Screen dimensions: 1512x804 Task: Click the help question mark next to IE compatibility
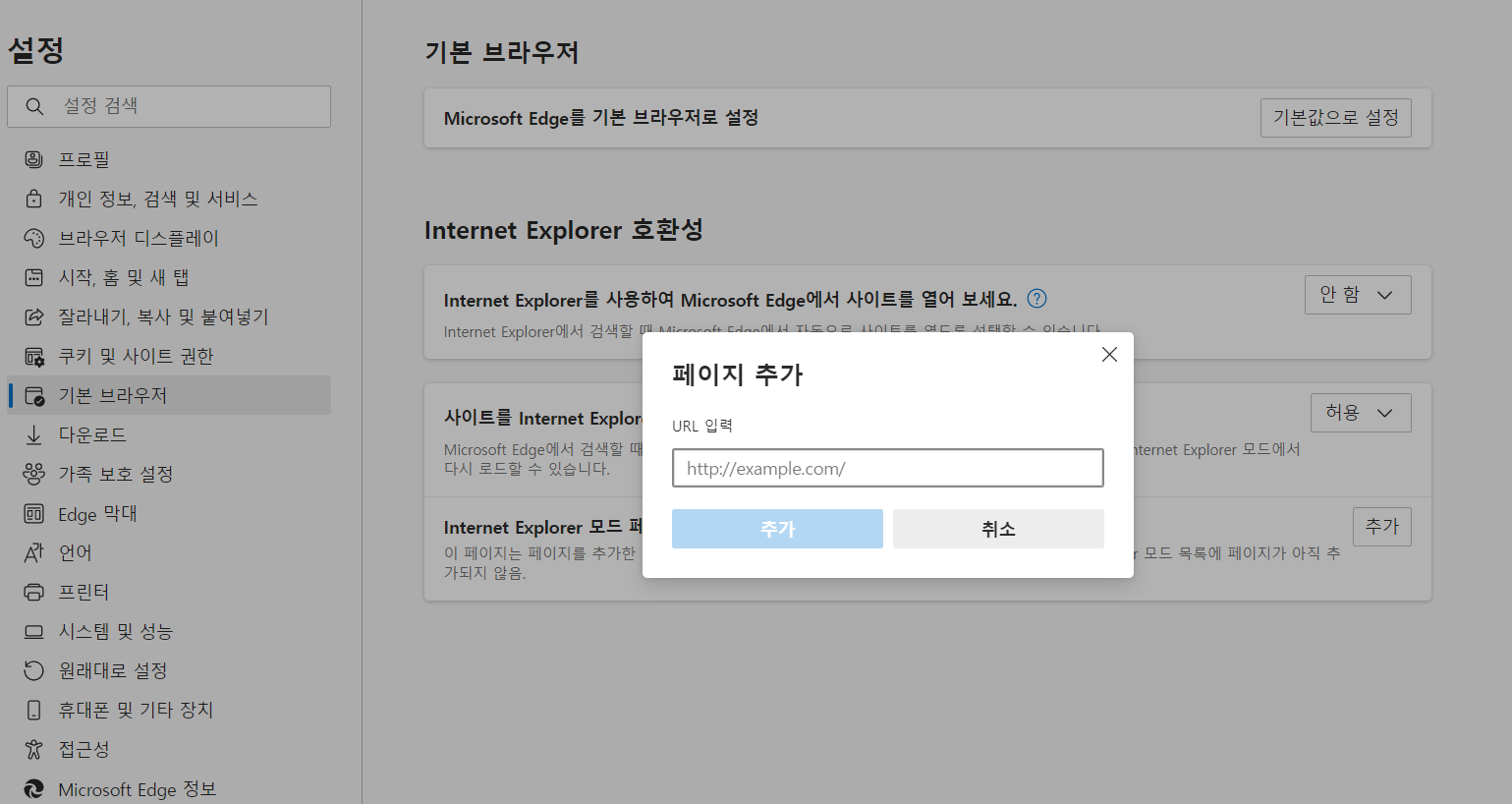point(1036,299)
